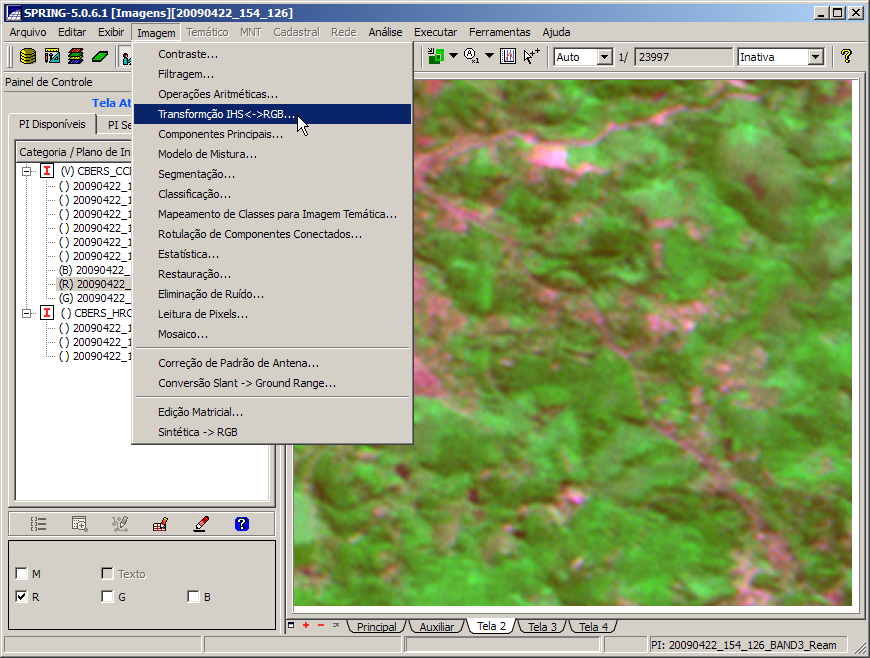
Task: Uncheck the R channel checkbox
Action: point(22,597)
